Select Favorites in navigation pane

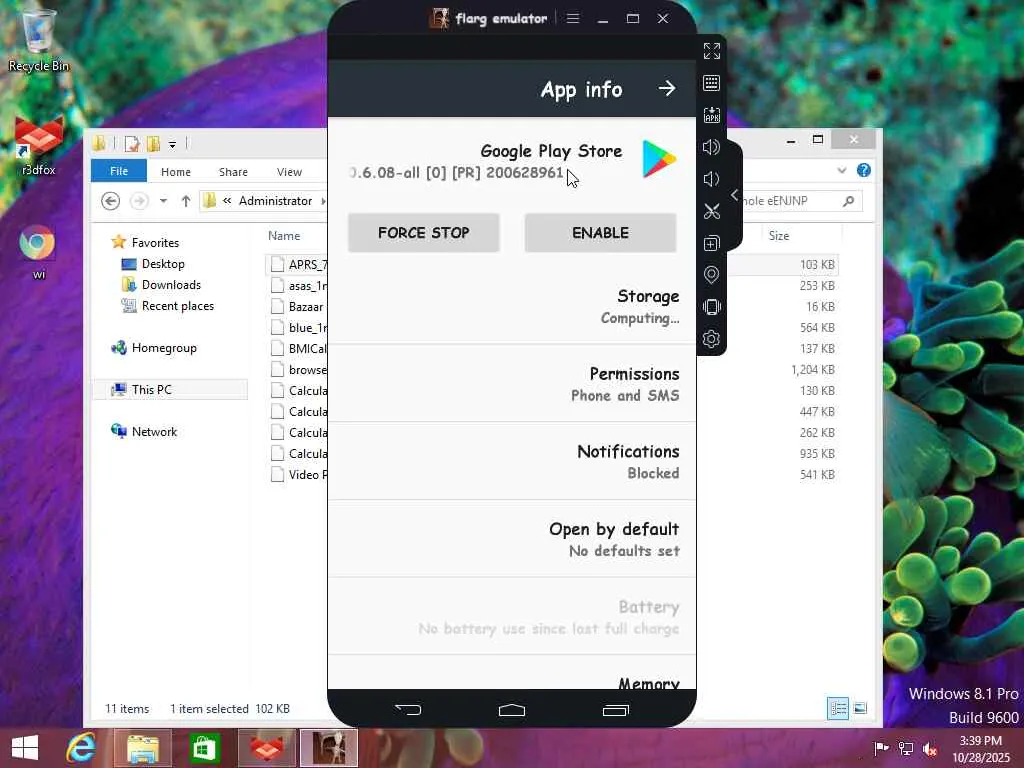pos(155,243)
